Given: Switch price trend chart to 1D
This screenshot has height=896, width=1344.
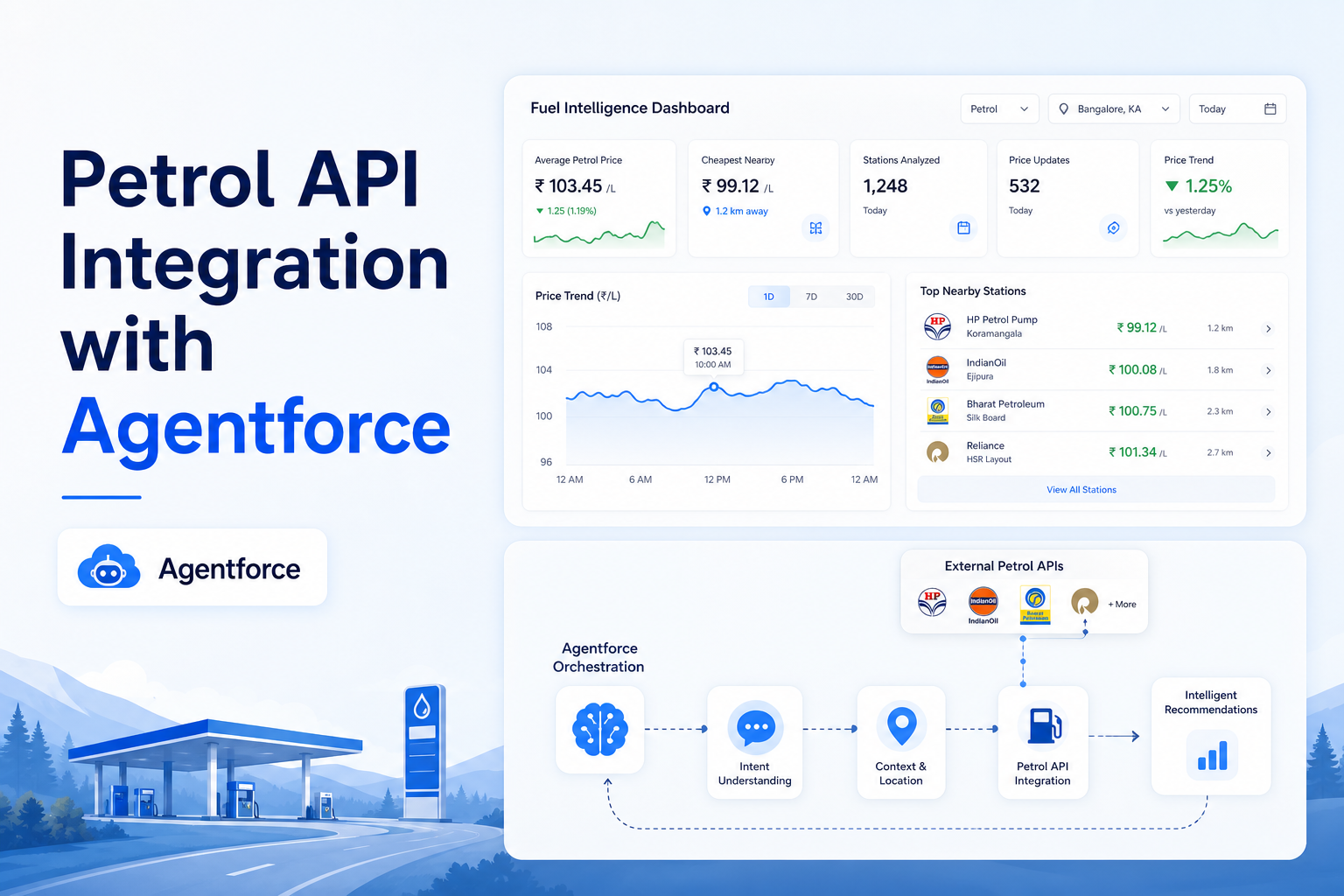Looking at the screenshot, I should (768, 297).
